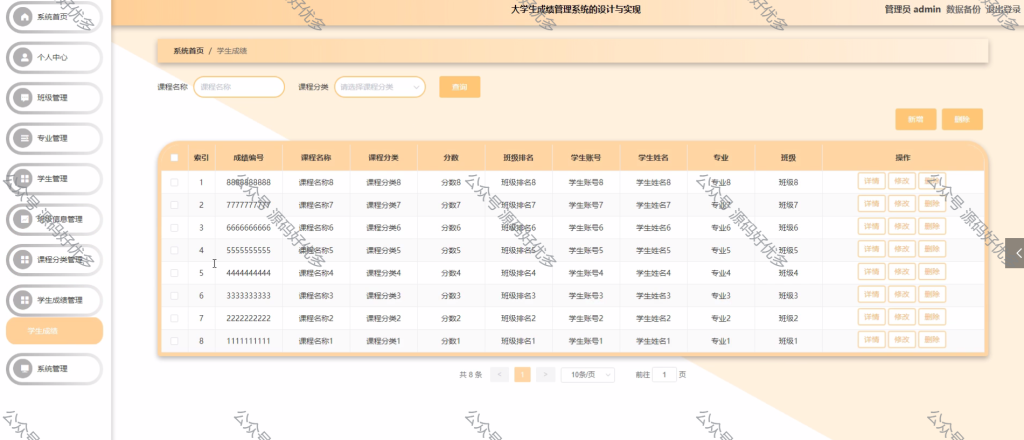The height and width of the screenshot is (440, 1024).
Task: Click 删除 for row 6666666666
Action: tap(932, 227)
